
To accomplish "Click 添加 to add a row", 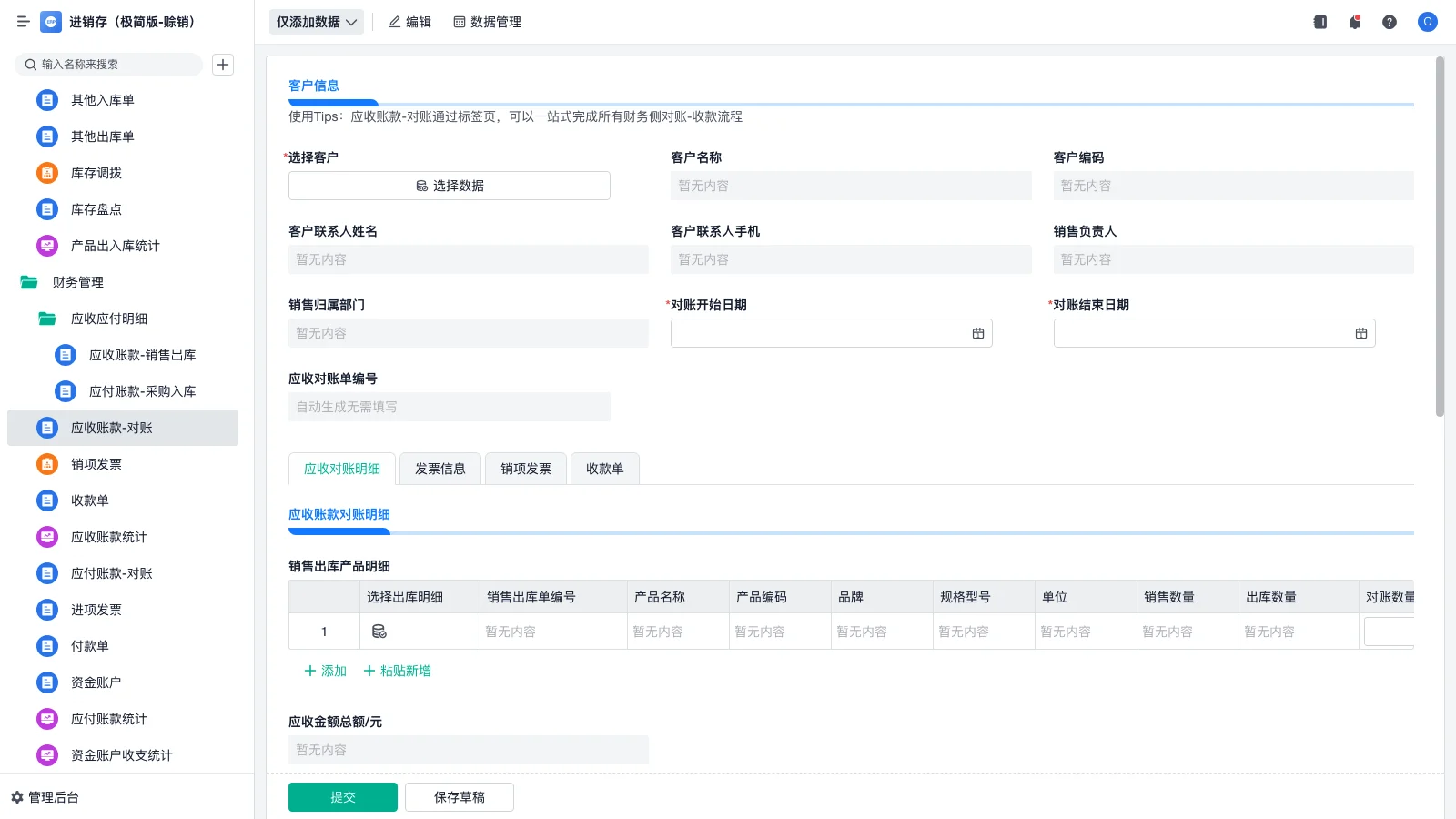I will 325,671.
